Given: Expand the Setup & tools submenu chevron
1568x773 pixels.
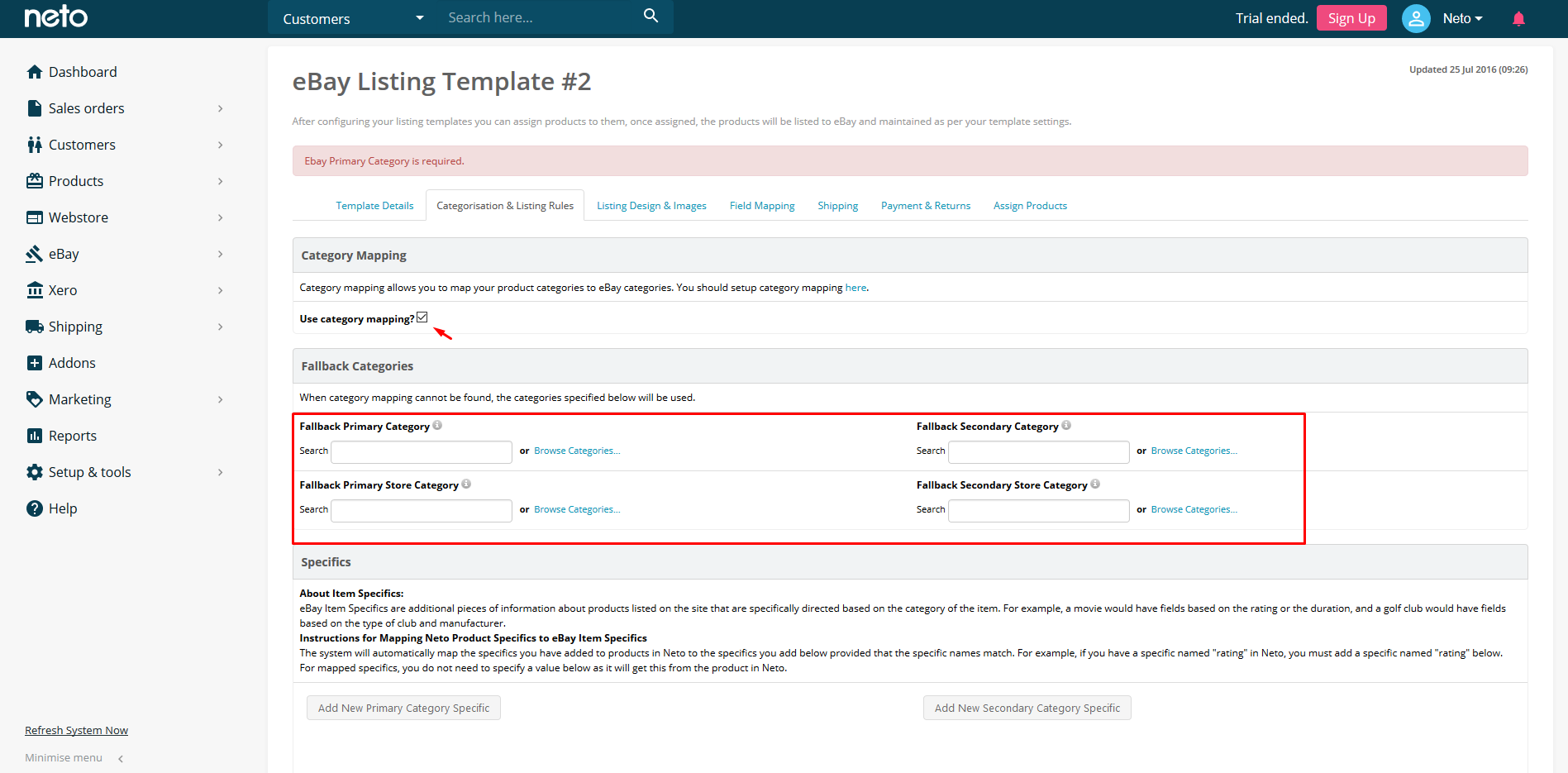Looking at the screenshot, I should pos(221,472).
